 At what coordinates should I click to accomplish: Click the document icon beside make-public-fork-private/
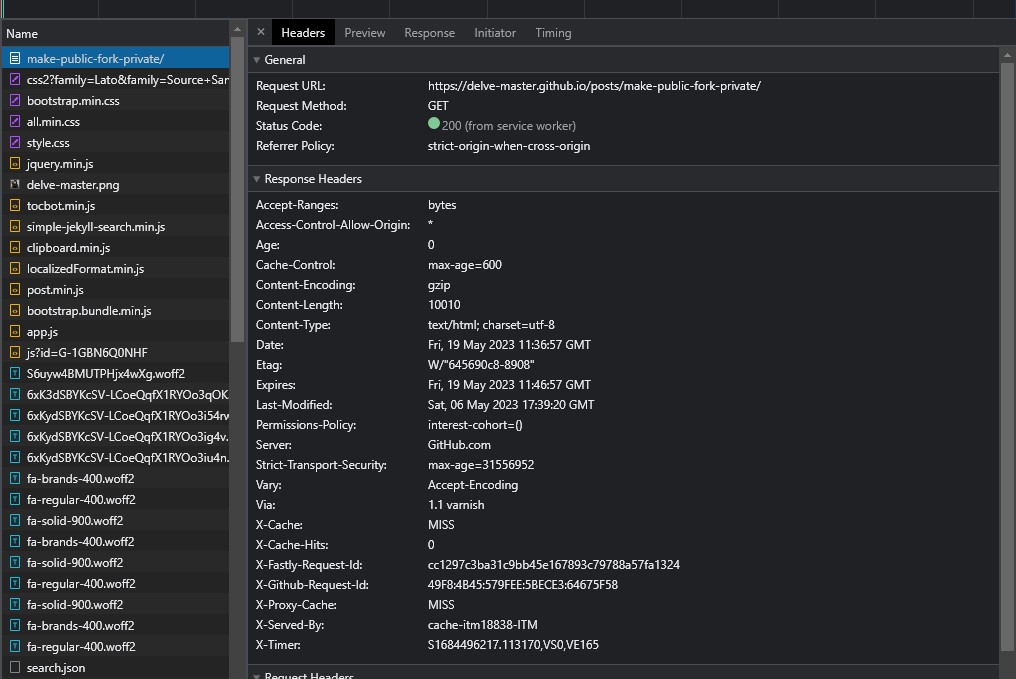click(x=15, y=58)
